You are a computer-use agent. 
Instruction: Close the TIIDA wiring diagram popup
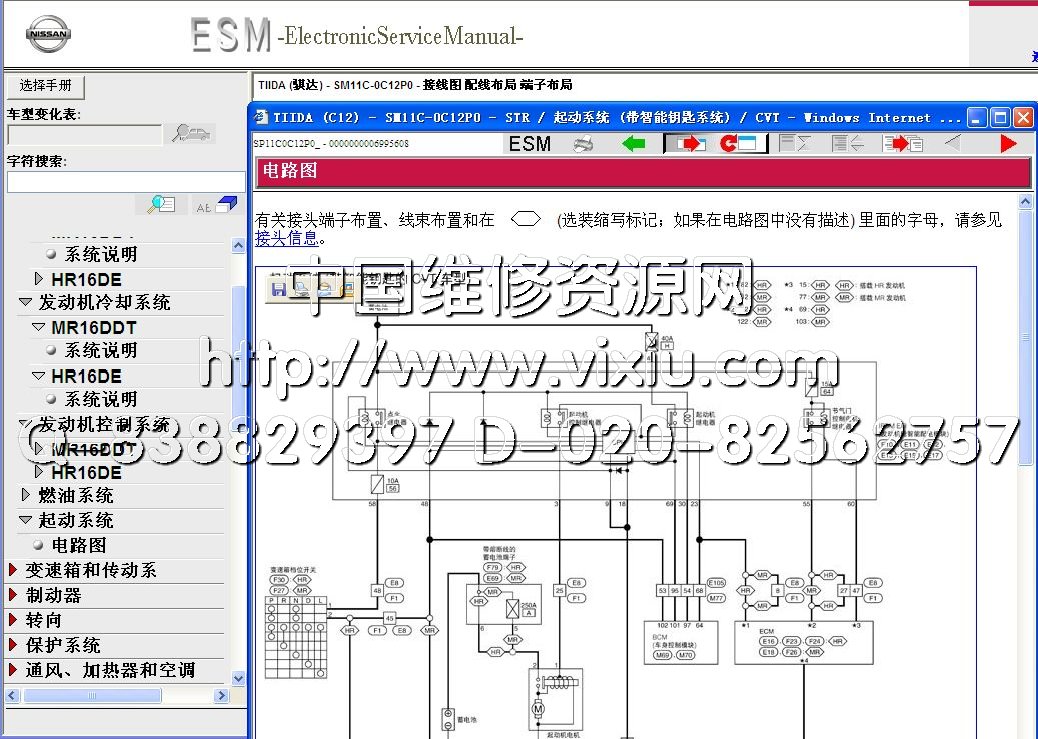(1023, 118)
